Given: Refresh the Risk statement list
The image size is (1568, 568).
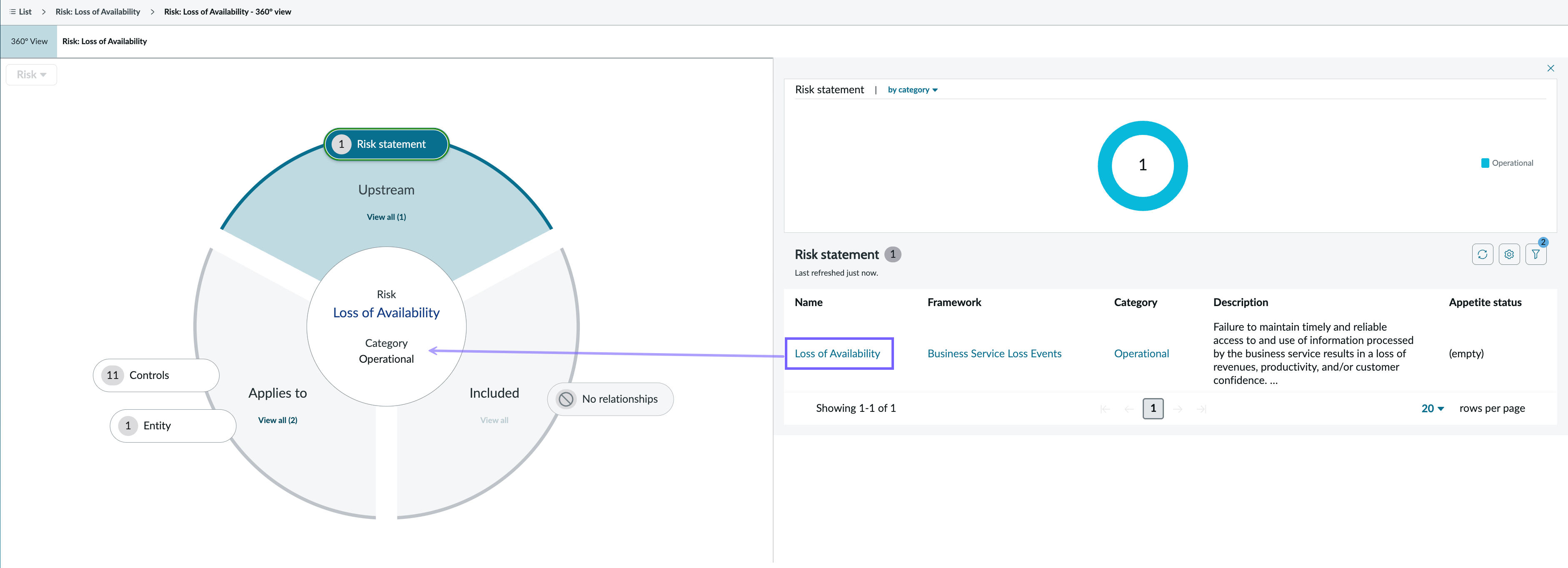Looking at the screenshot, I should [1482, 254].
